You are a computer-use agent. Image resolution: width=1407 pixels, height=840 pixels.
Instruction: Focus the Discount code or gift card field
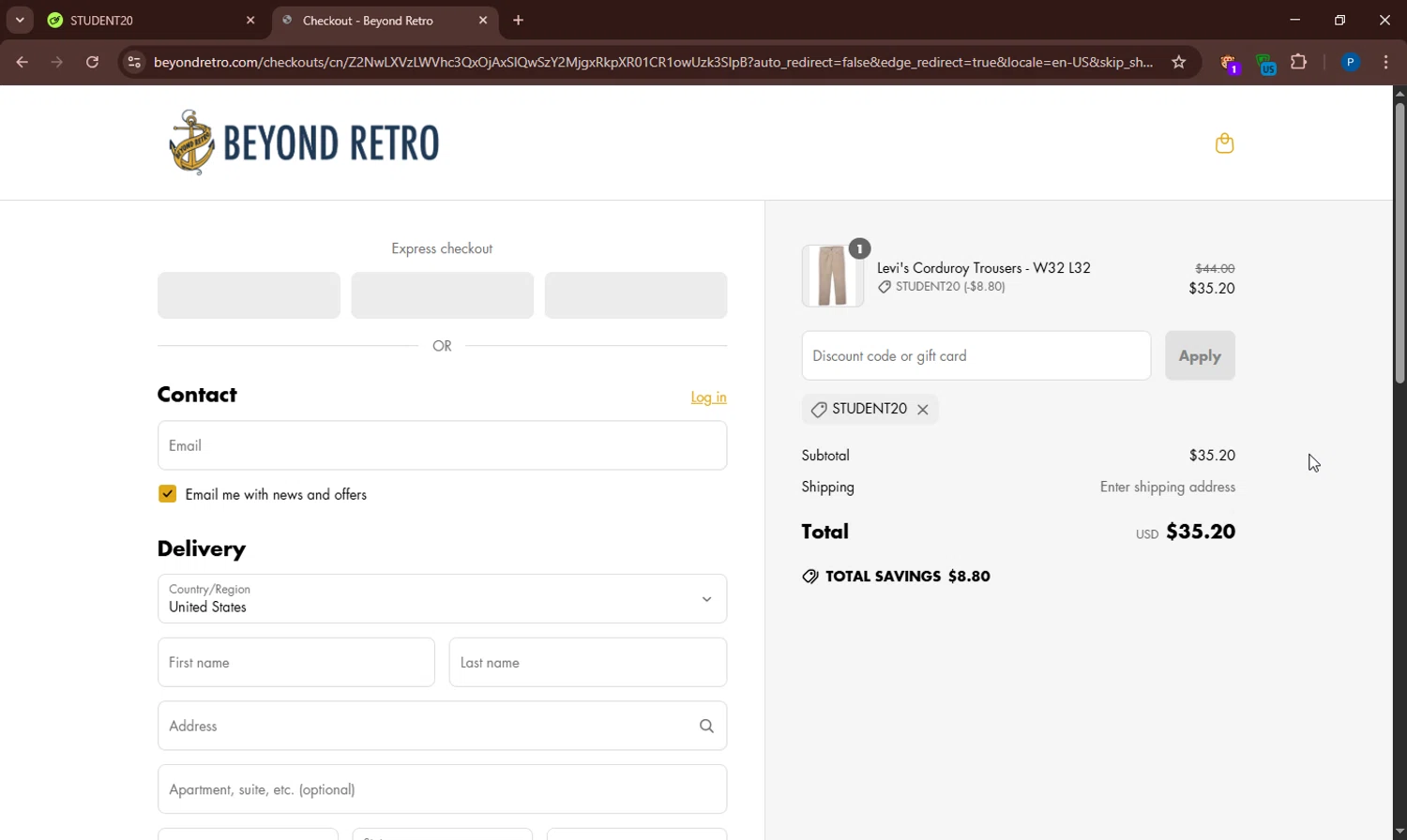tap(976, 355)
